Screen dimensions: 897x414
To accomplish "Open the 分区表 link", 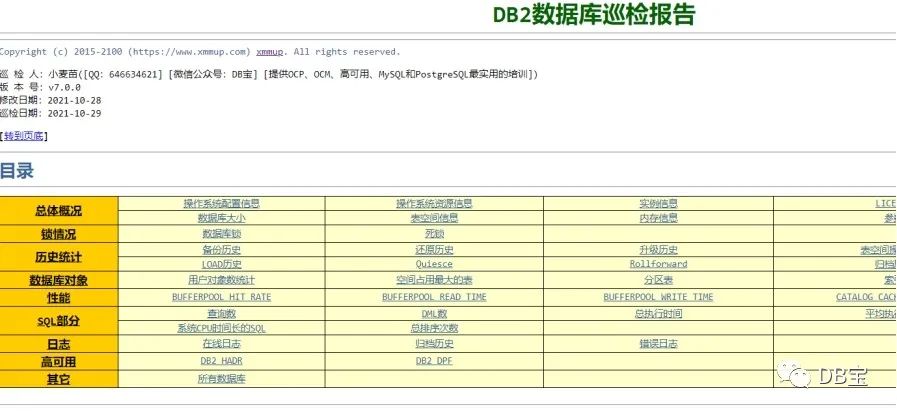I will pyautogui.click(x=658, y=280).
